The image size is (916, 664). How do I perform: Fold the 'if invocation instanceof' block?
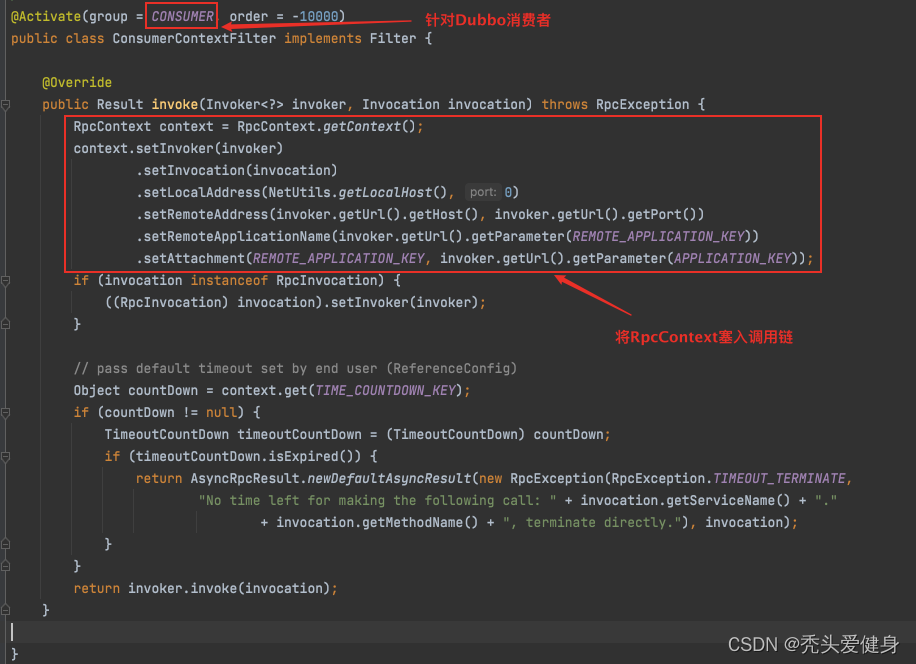6,281
